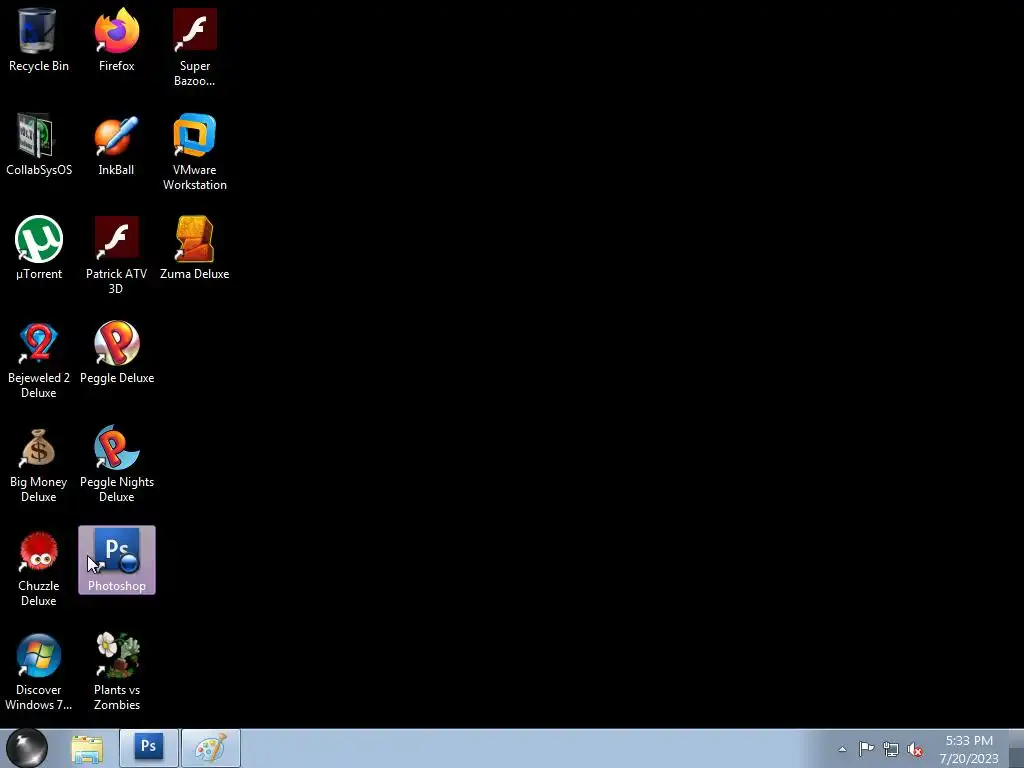Select the Chuzzle Deluxe shortcut

click(x=39, y=568)
